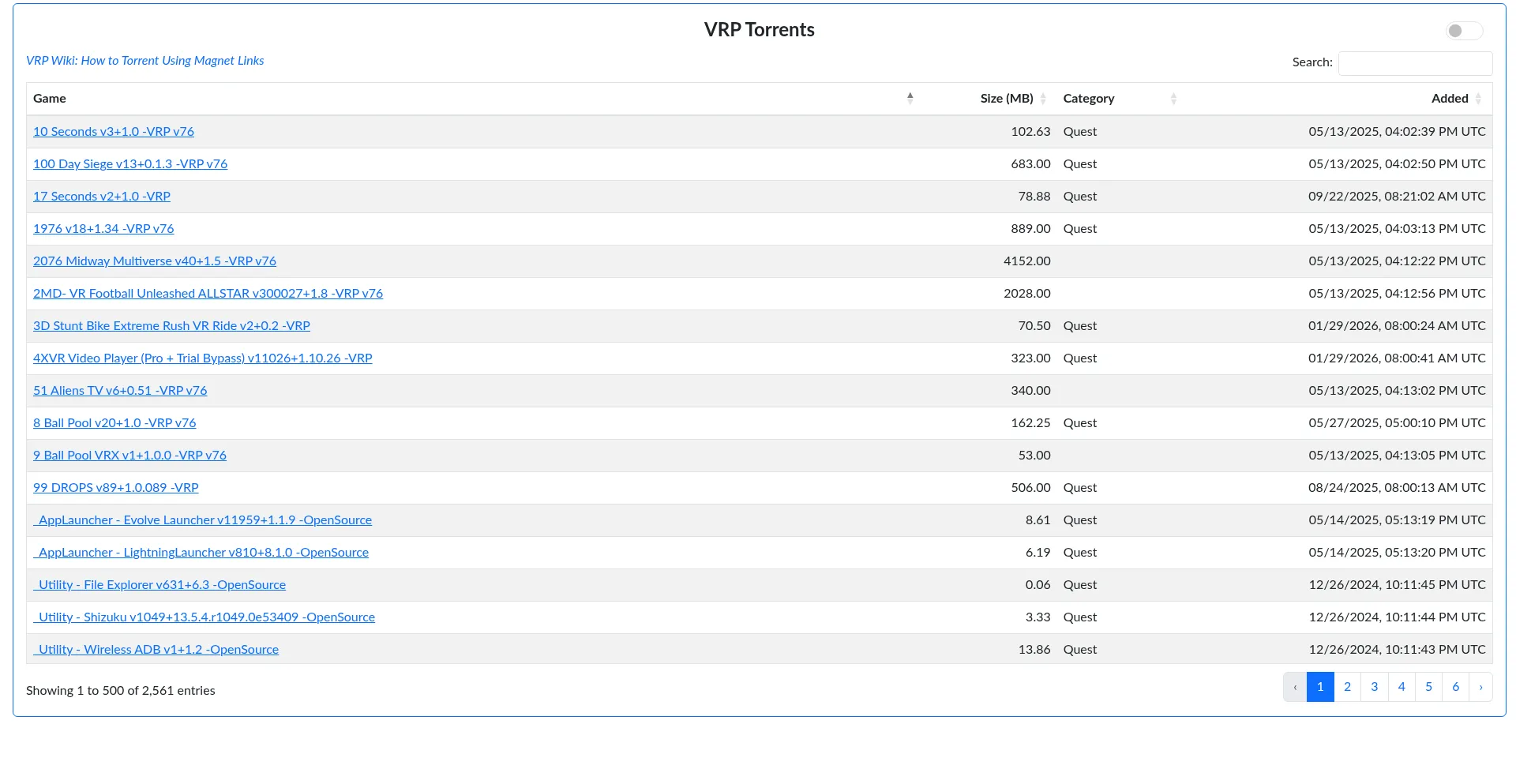The height and width of the screenshot is (784, 1516).
Task: Select the size value 0.06
Action: point(1038,585)
